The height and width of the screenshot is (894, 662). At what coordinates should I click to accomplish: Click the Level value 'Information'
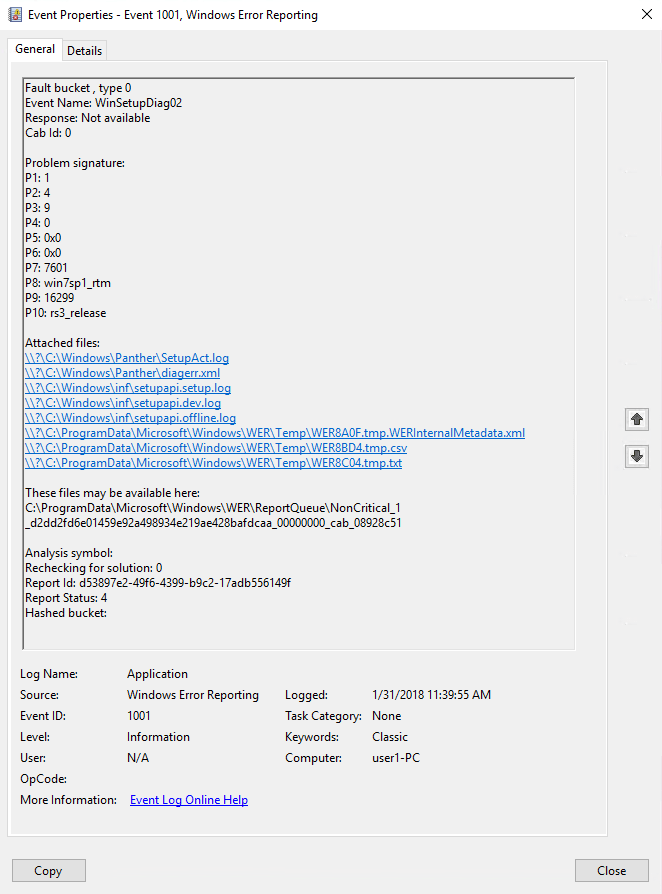[x=158, y=737]
